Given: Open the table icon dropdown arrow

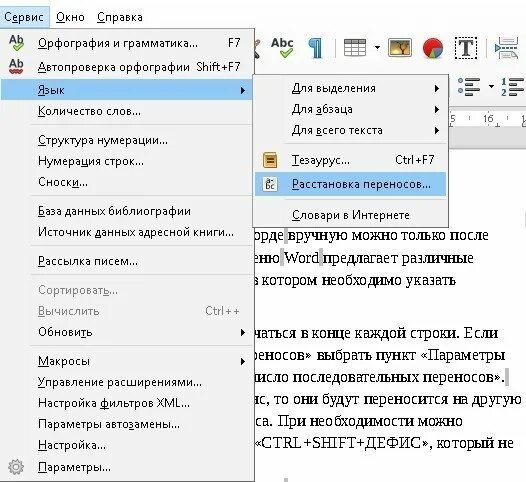Looking at the screenshot, I should [x=377, y=47].
